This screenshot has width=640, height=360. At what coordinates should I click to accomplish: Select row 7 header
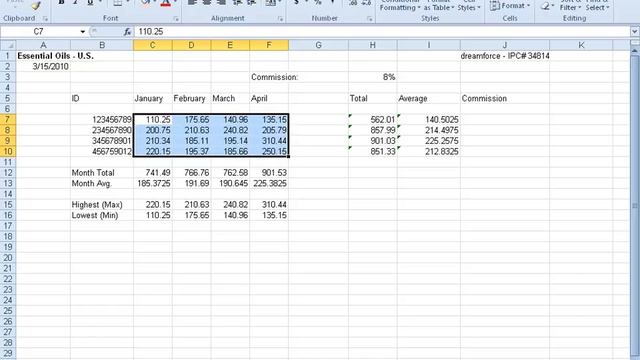[x=8, y=120]
